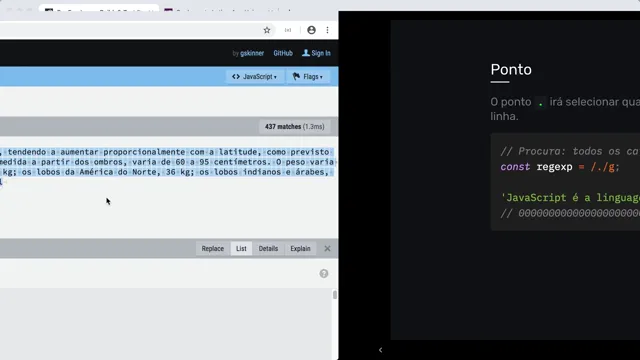Go back with the slide left chevron
The width and height of the screenshot is (640, 360).
point(380,350)
